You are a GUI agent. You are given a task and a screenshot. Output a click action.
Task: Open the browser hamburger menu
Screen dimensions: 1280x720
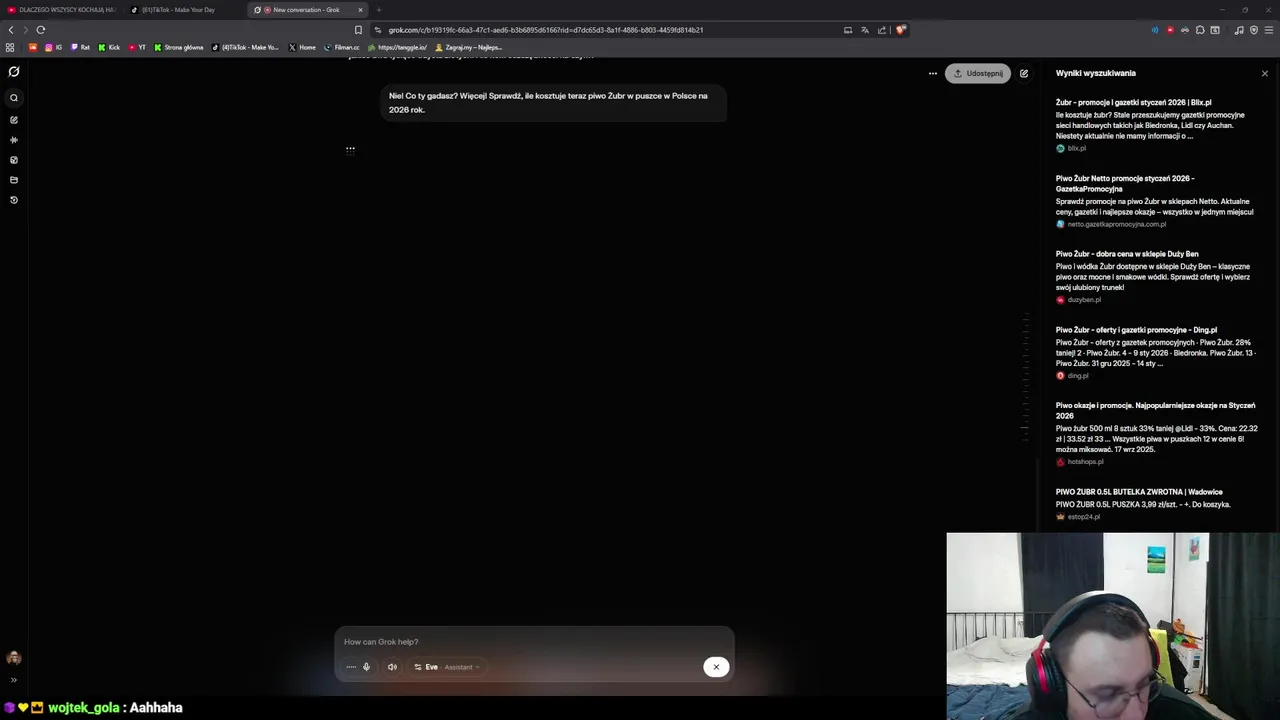click(1270, 30)
